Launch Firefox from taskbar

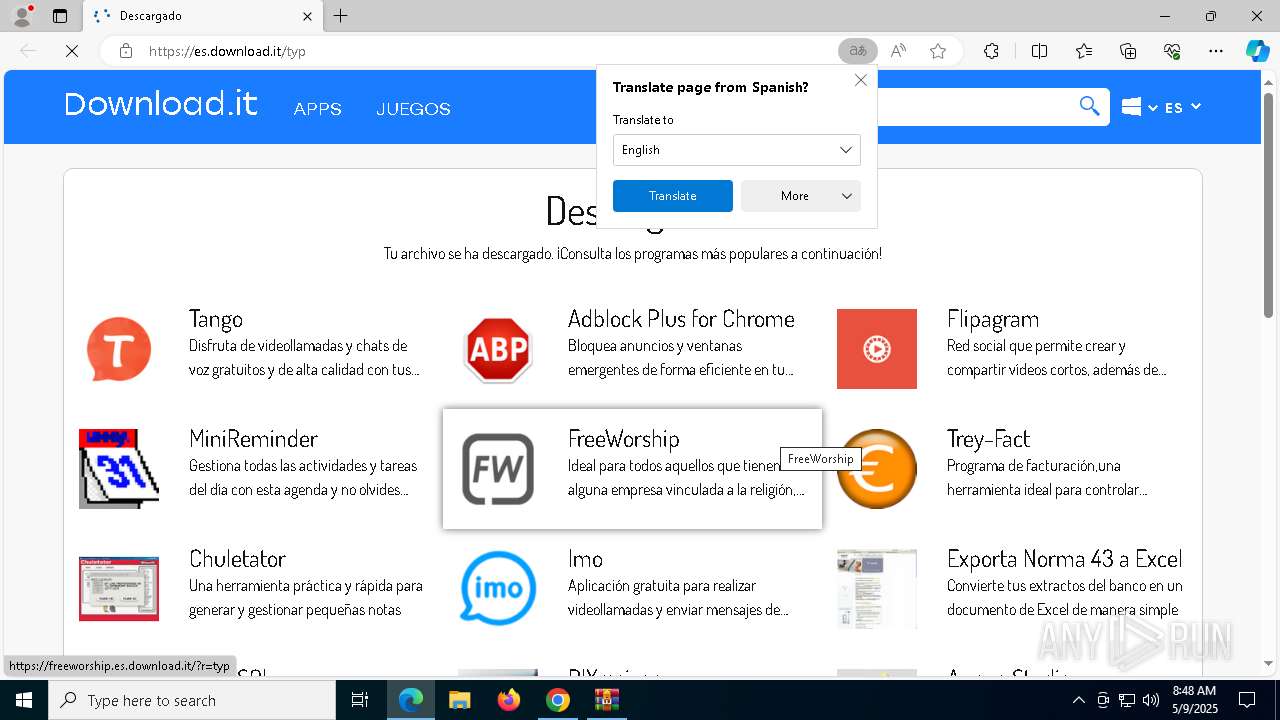[x=509, y=700]
